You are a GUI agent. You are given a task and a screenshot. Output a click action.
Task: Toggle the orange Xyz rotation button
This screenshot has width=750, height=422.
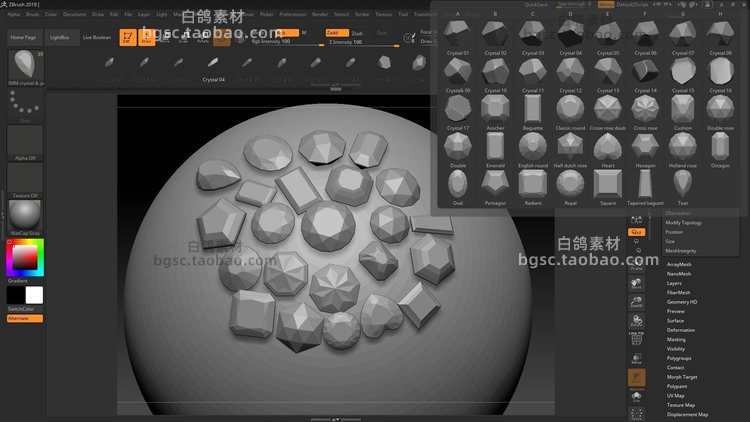point(637,232)
